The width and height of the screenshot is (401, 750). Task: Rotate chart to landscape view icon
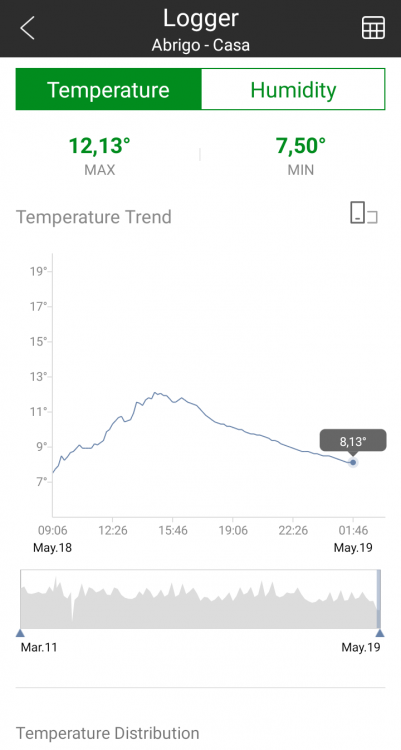pos(364,213)
